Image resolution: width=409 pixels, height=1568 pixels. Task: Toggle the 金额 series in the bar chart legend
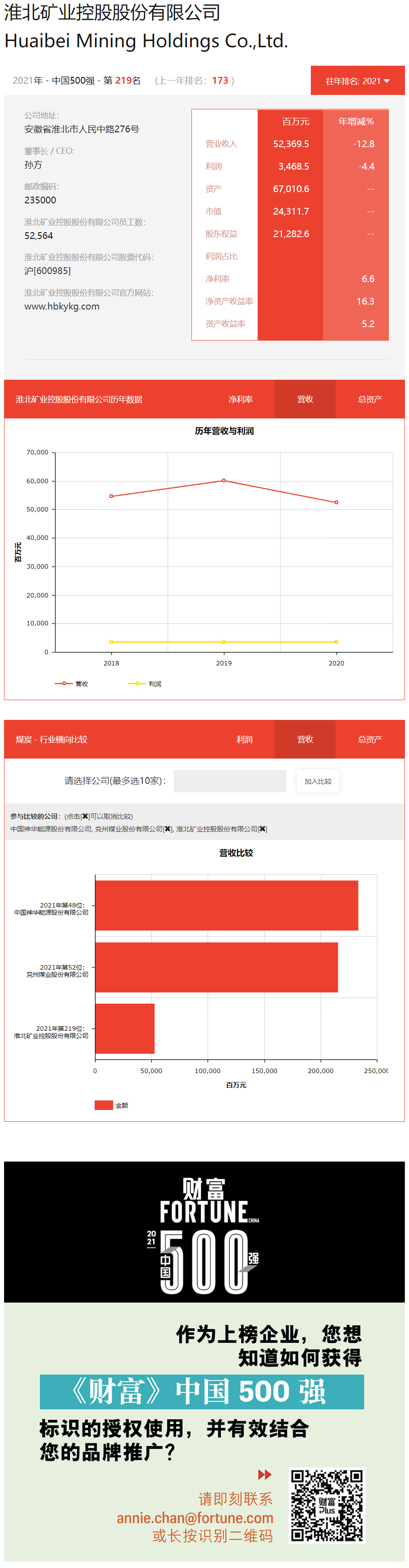click(112, 1105)
